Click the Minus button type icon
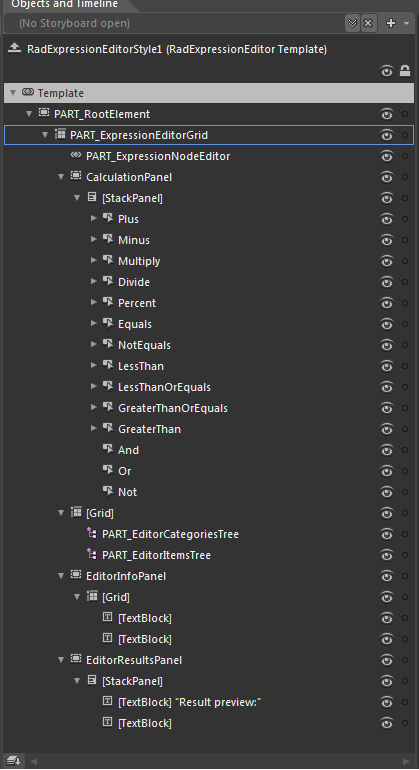The image size is (419, 770). pyautogui.click(x=108, y=240)
